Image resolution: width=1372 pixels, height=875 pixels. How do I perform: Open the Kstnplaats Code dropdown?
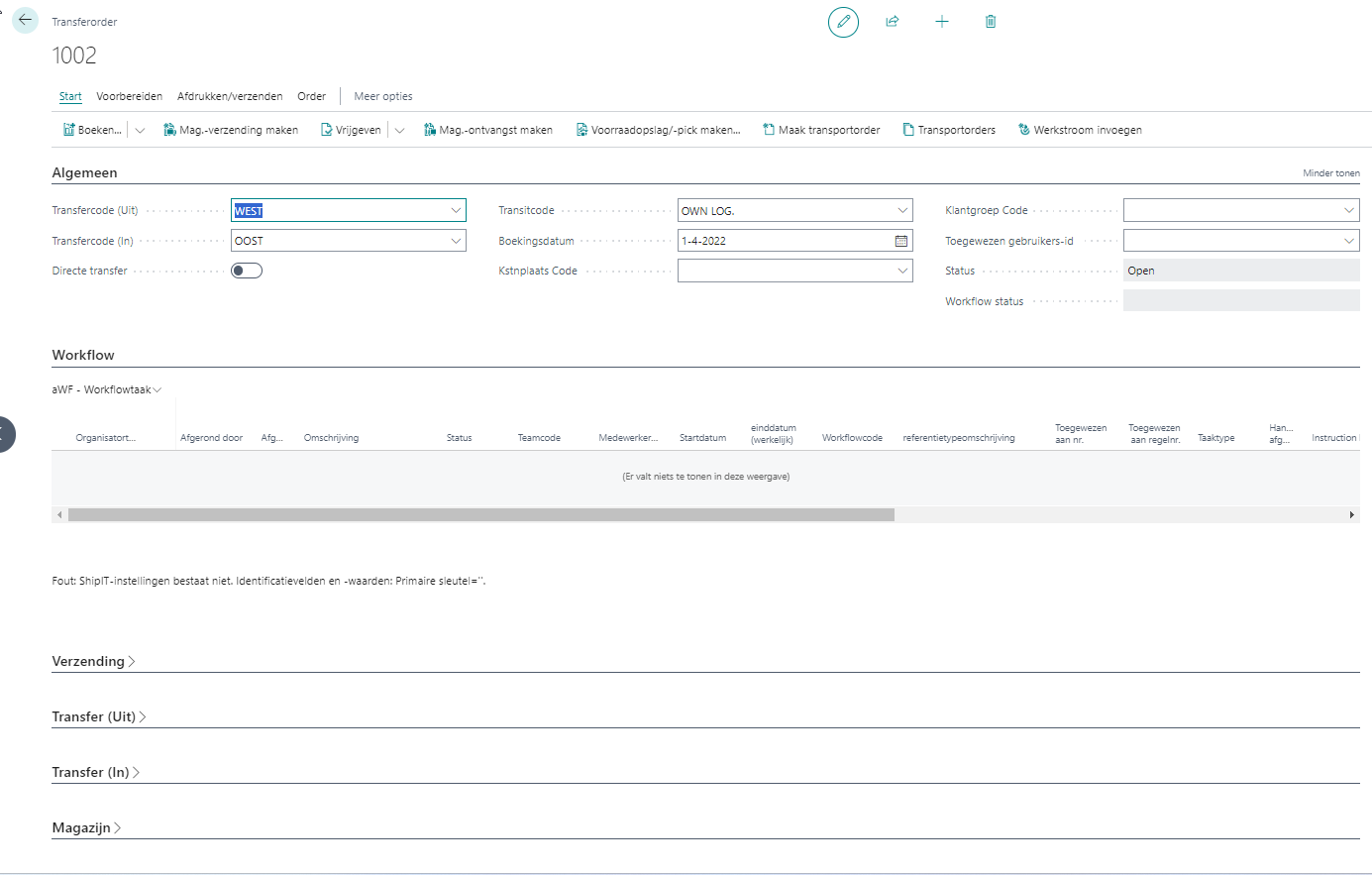[902, 271]
